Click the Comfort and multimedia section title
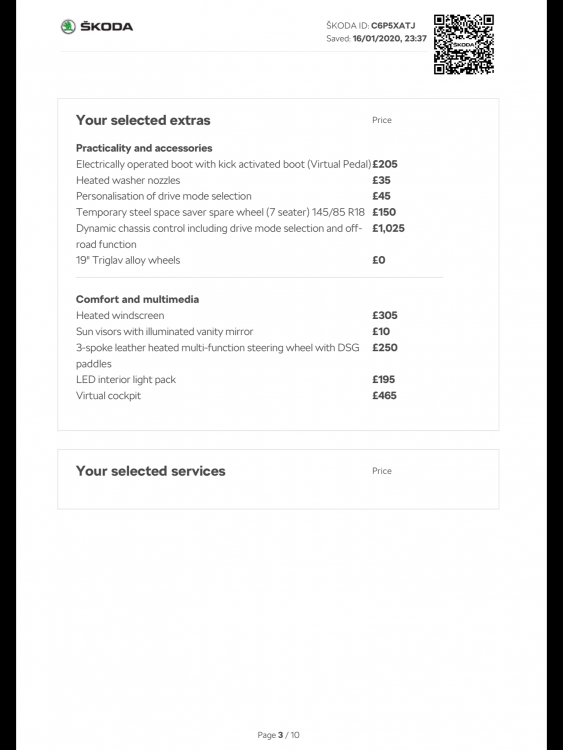This screenshot has width=563, height=750. click(137, 299)
